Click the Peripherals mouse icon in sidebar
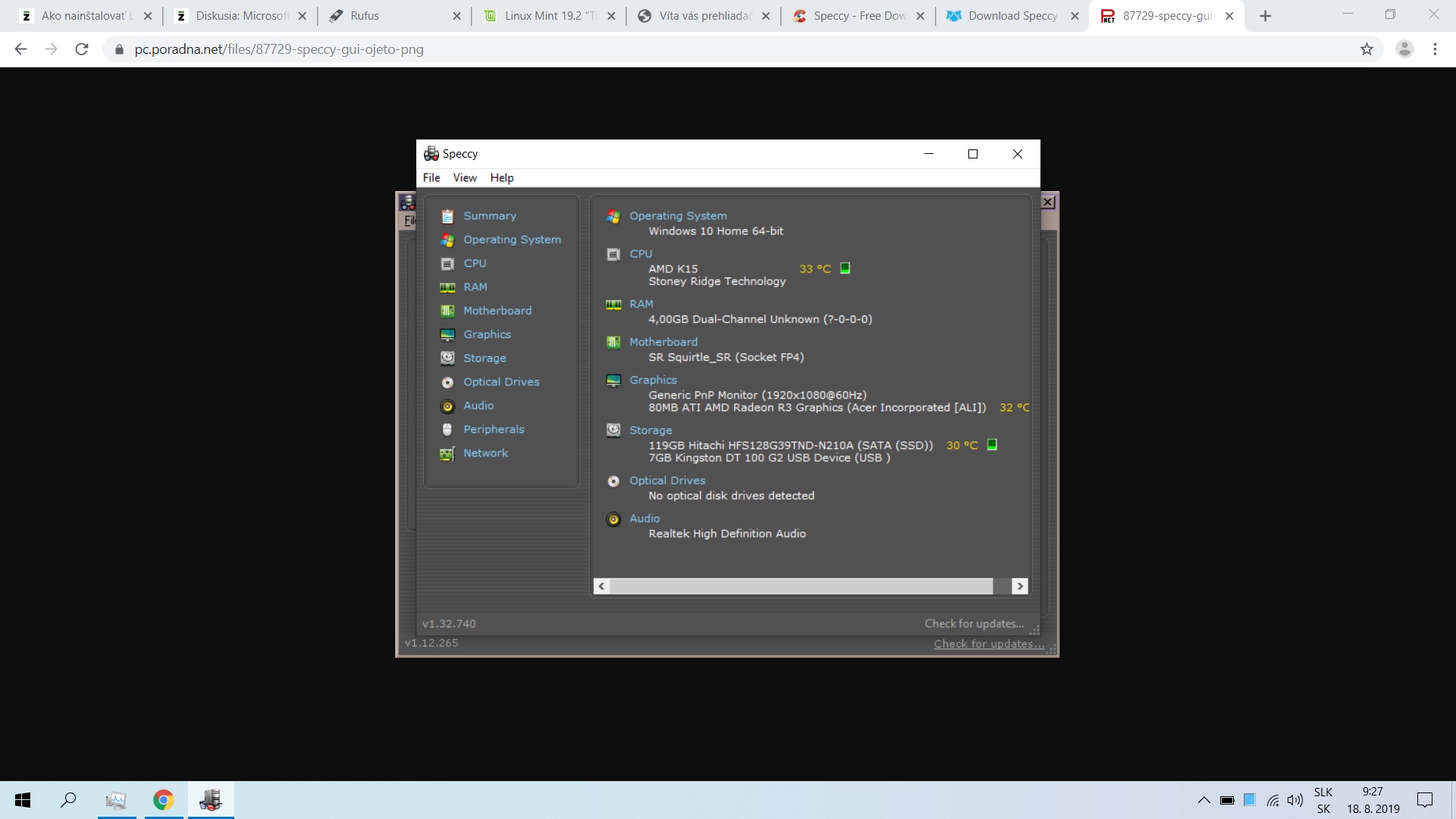This screenshot has width=1456, height=819. pyautogui.click(x=447, y=430)
